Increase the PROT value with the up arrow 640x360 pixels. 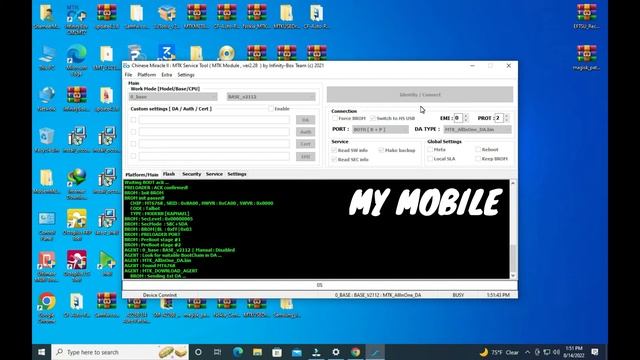tap(506, 116)
